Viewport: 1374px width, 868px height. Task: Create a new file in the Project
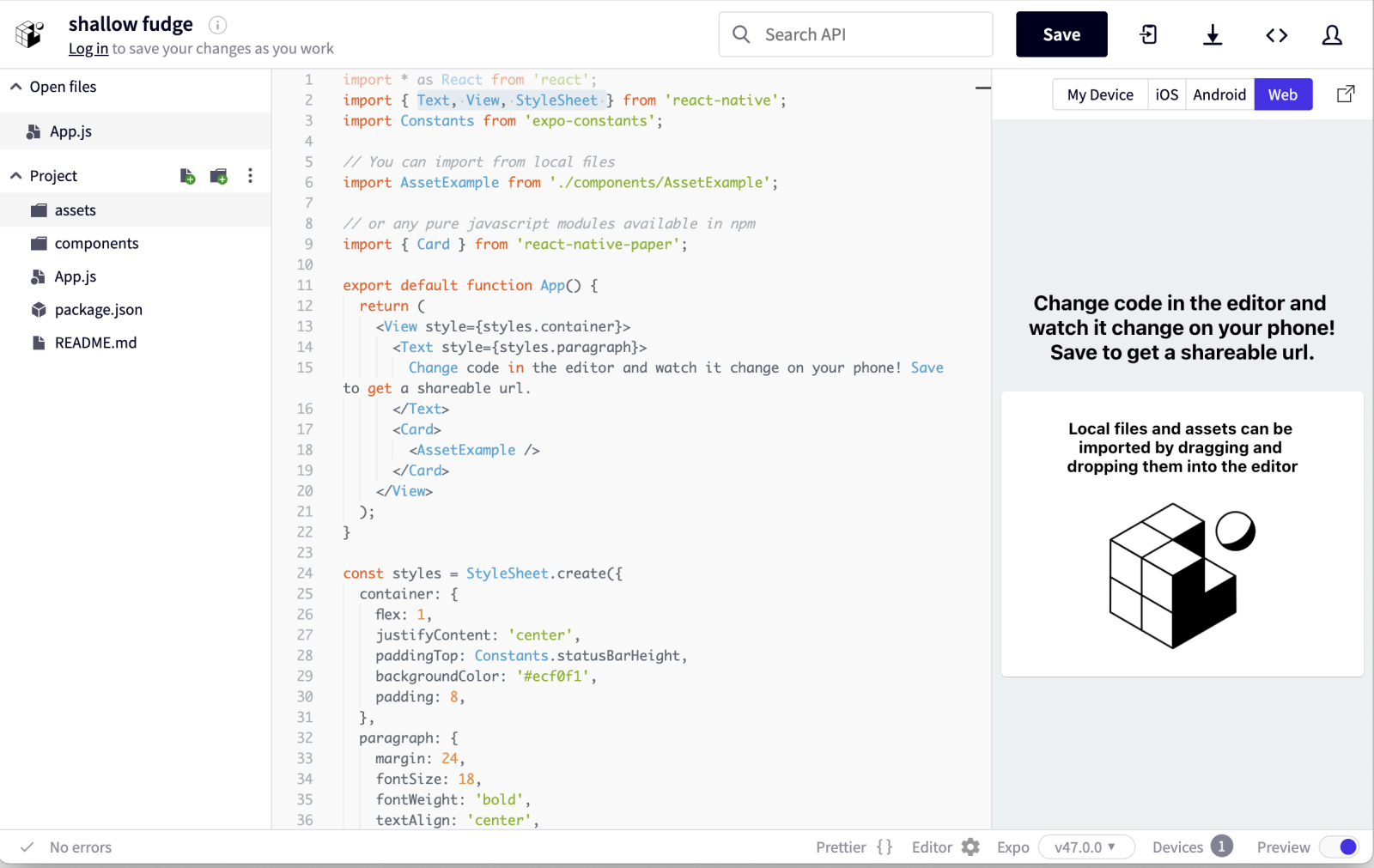click(x=187, y=175)
